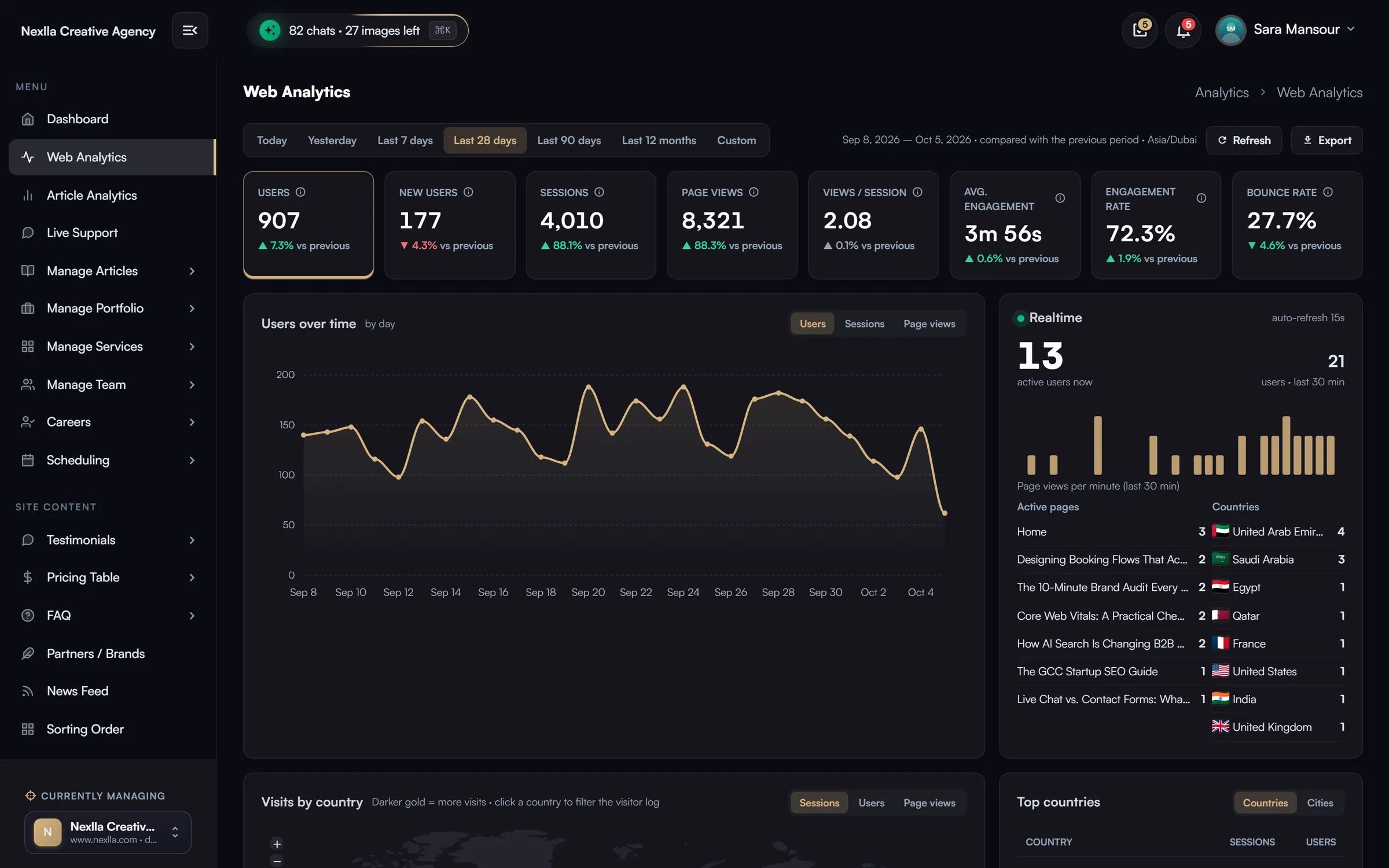
Task: Select the Yesterday date range tab
Action: (x=332, y=140)
